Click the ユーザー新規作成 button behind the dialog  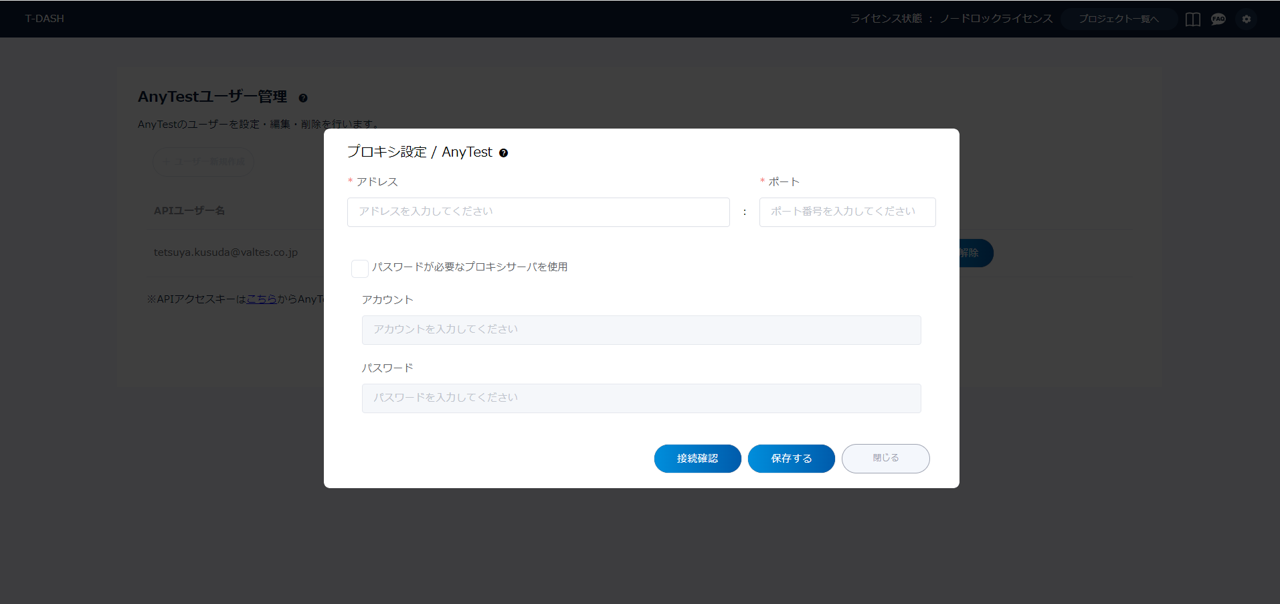(203, 162)
